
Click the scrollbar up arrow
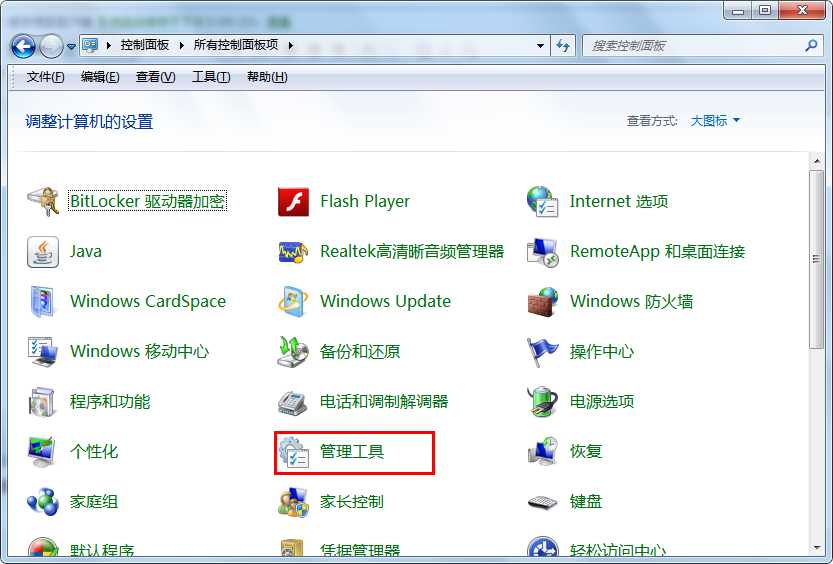pyautogui.click(x=817, y=161)
